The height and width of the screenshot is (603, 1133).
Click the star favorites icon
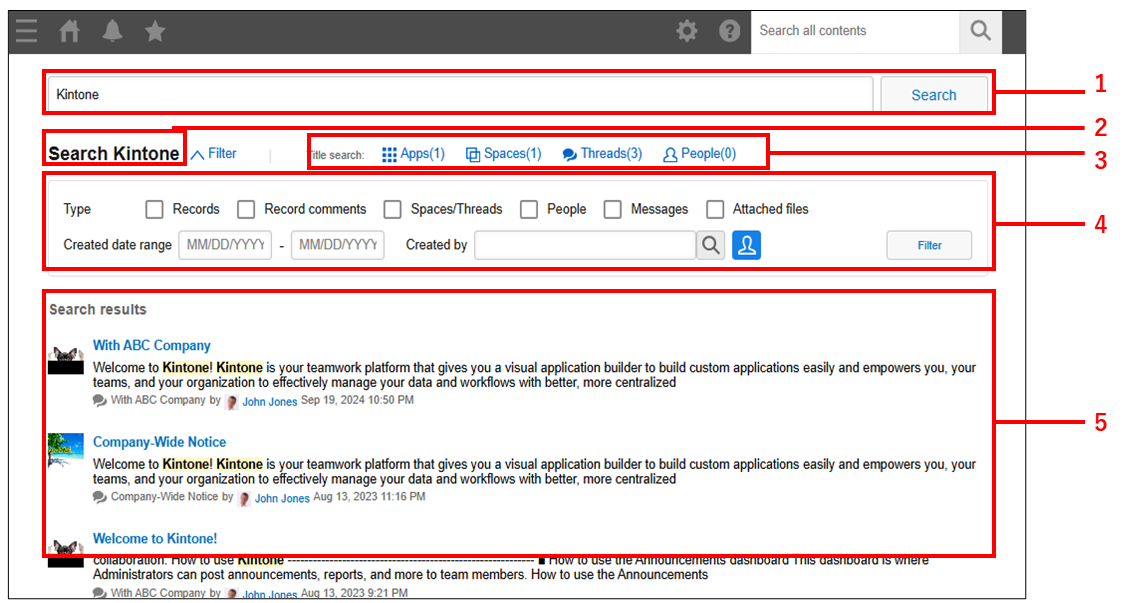click(155, 30)
